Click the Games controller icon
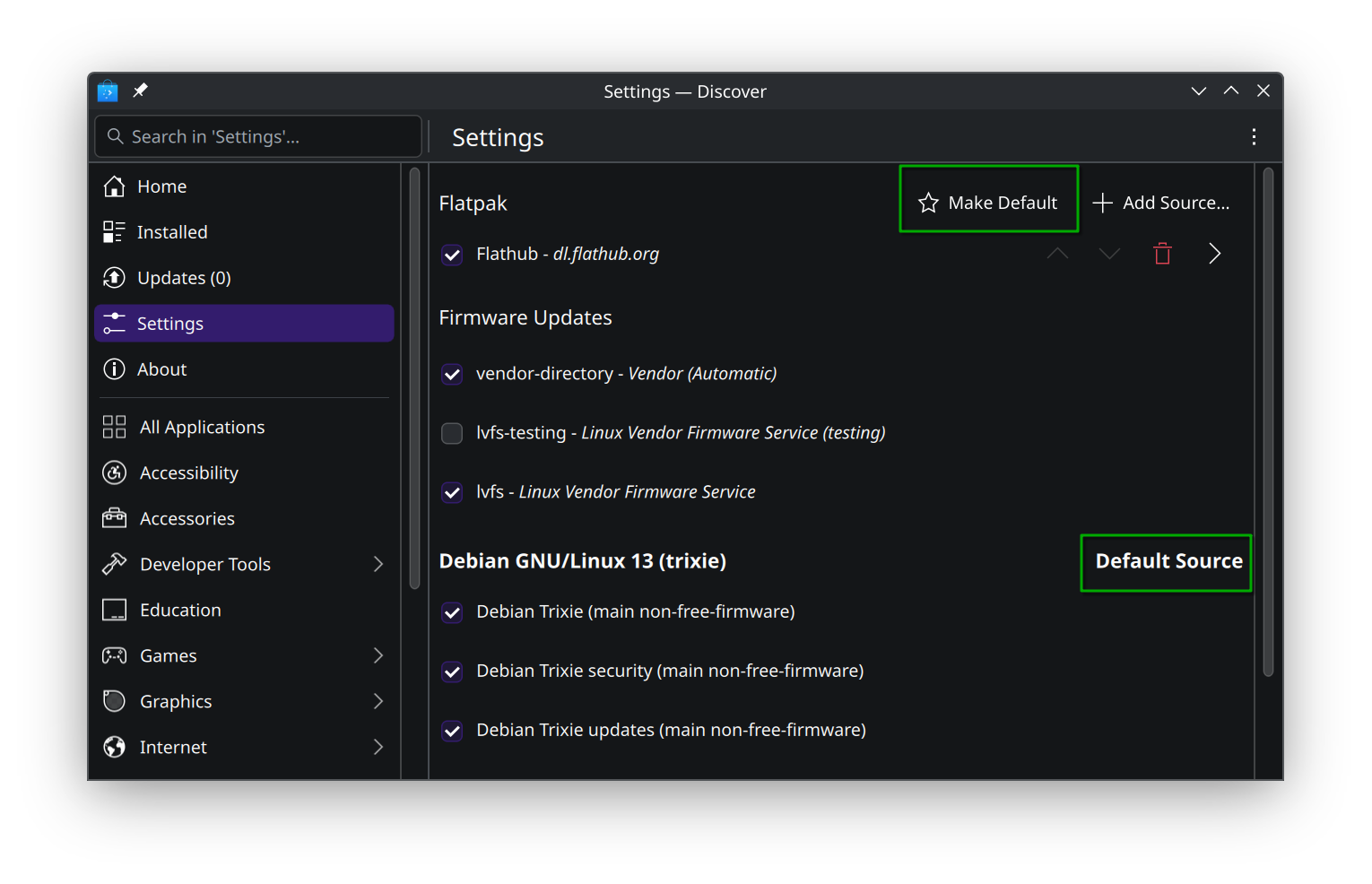The width and height of the screenshot is (1372, 884). click(x=114, y=655)
